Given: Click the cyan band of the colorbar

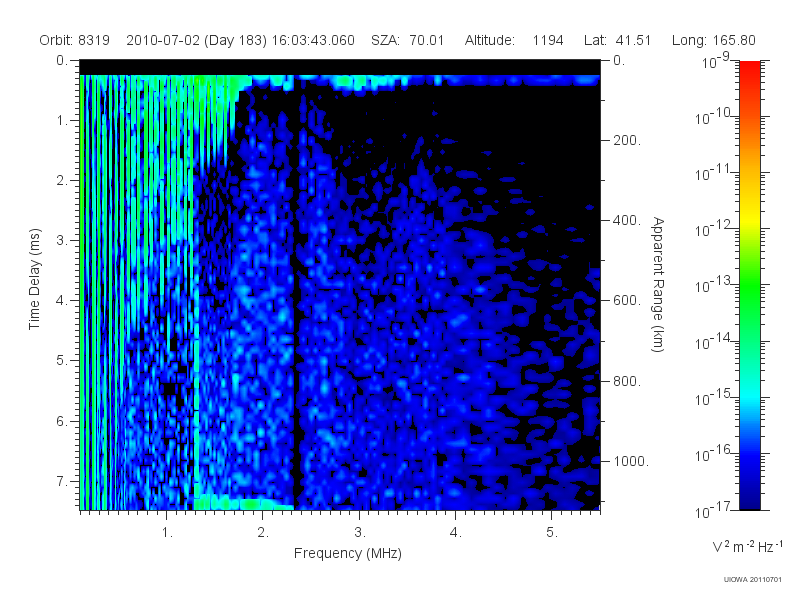Looking at the screenshot, I should point(750,393).
